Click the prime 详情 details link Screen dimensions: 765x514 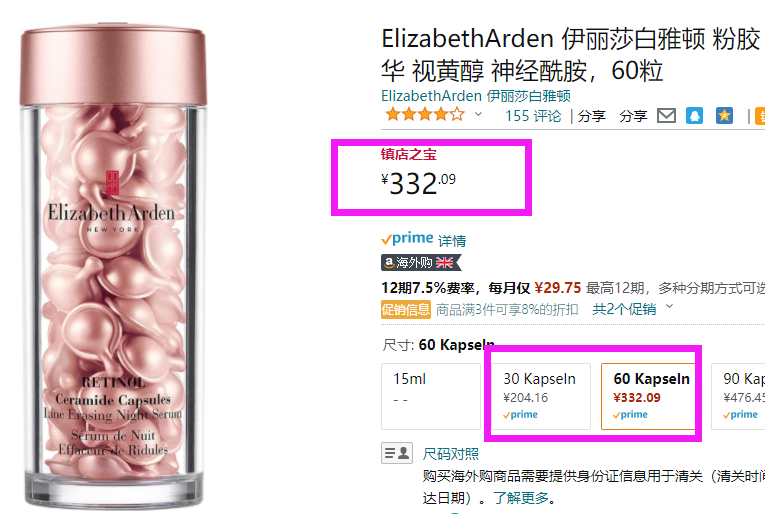click(x=452, y=240)
